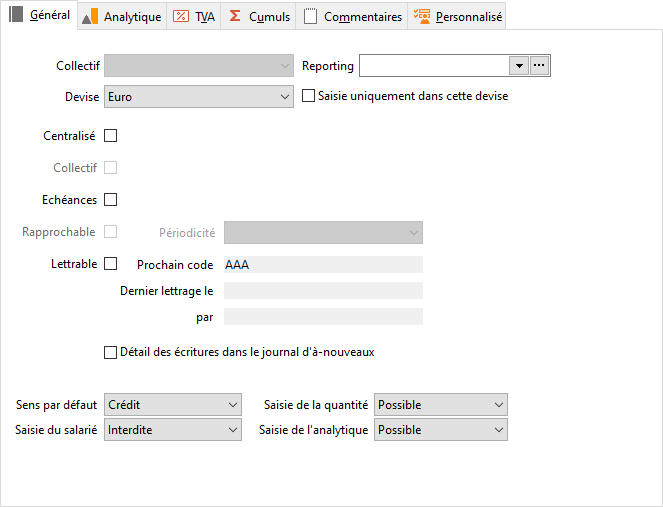Screen dimensions: 663x507
Task: Click the Cumuls sigma icon
Action: [x=235, y=16]
